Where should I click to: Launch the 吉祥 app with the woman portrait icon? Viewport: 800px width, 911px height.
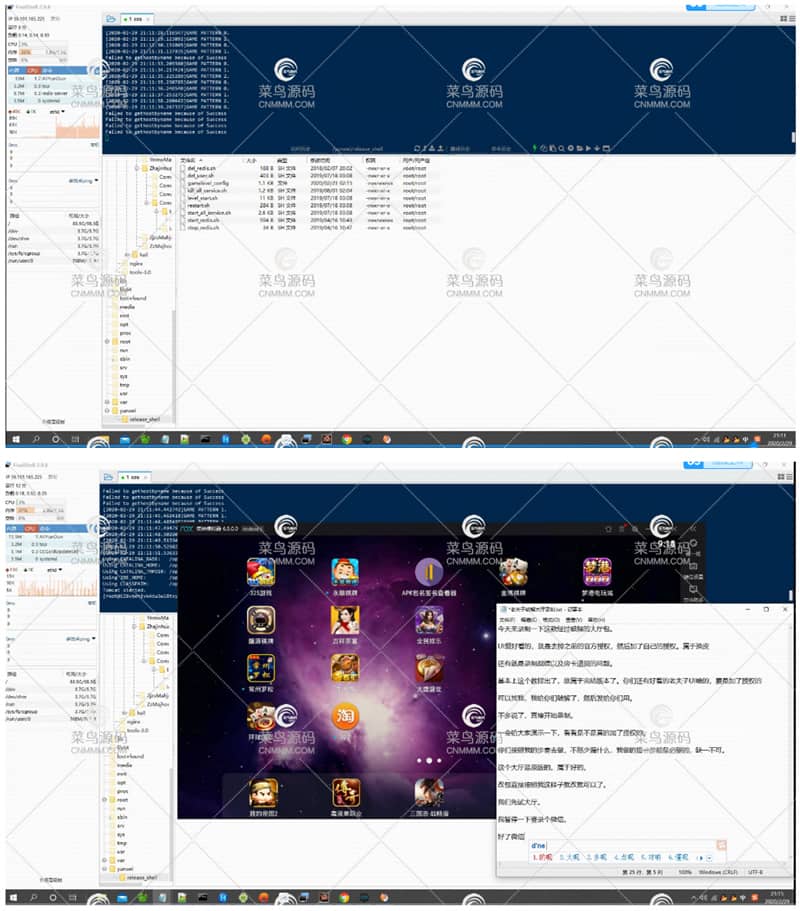pyautogui.click(x=345, y=621)
